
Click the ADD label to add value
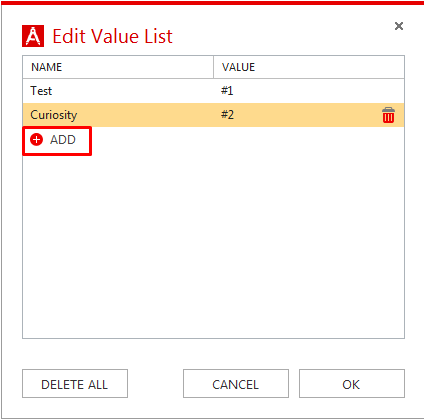tap(63, 140)
